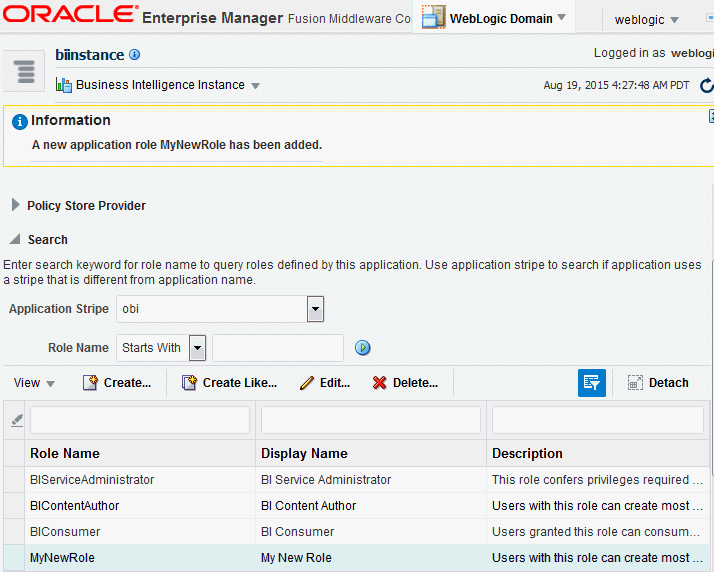Click row selector beside BIServiceAdministrator
The width and height of the screenshot is (714, 572).
pyautogui.click(x=14, y=480)
